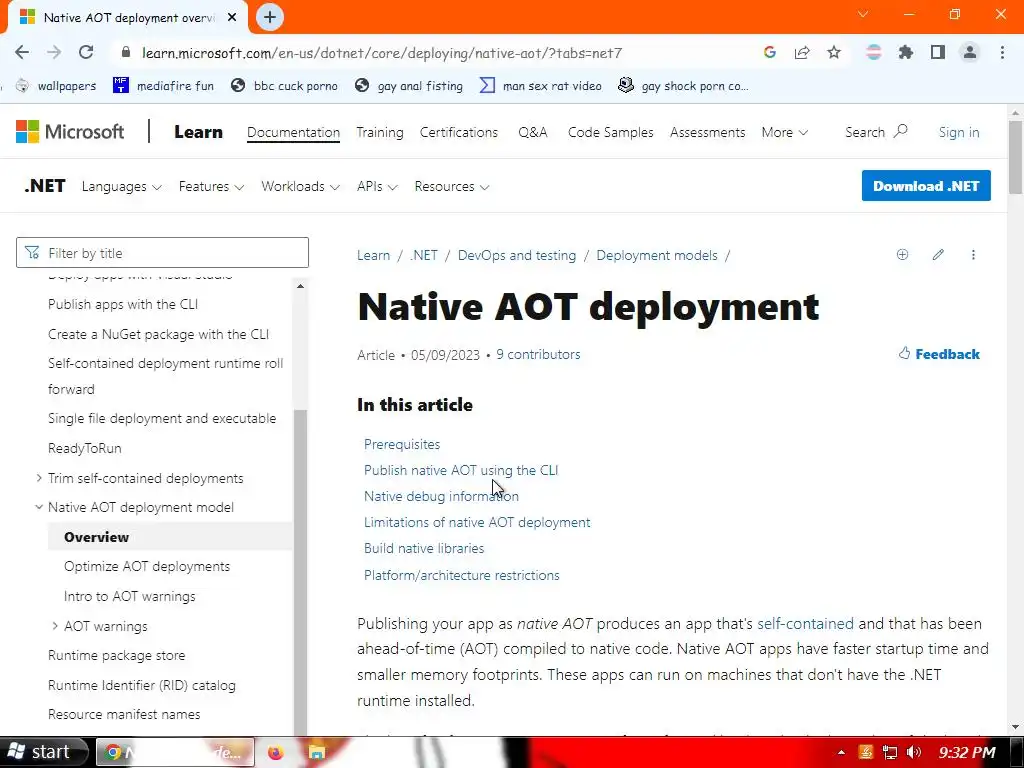1024x768 pixels.
Task: Click the page vertical scrollbar thumb
Action: click(1015, 157)
